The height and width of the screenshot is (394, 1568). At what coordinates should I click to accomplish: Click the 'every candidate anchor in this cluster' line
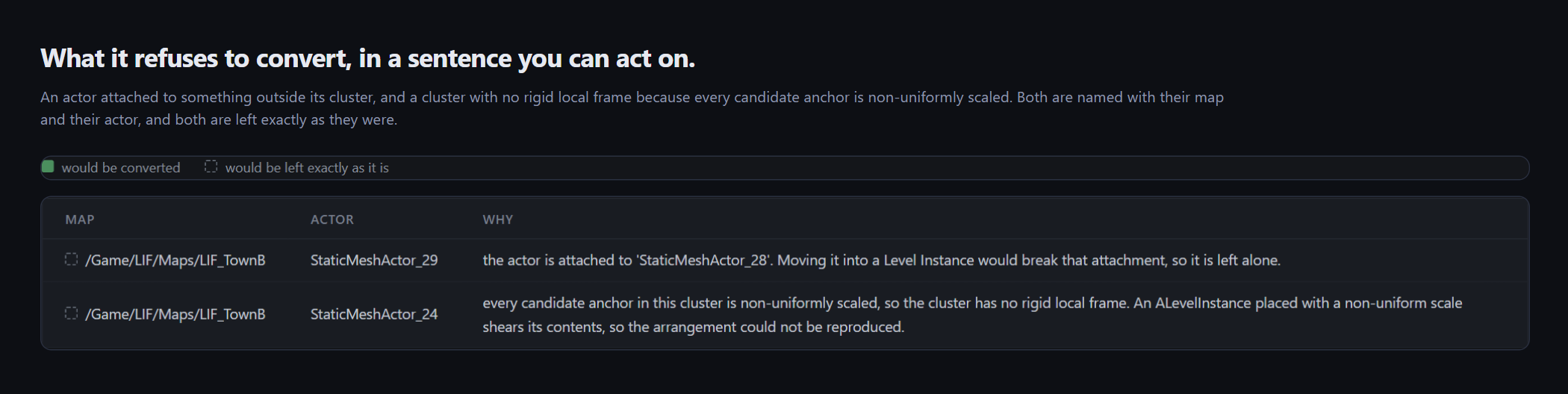pos(972,303)
